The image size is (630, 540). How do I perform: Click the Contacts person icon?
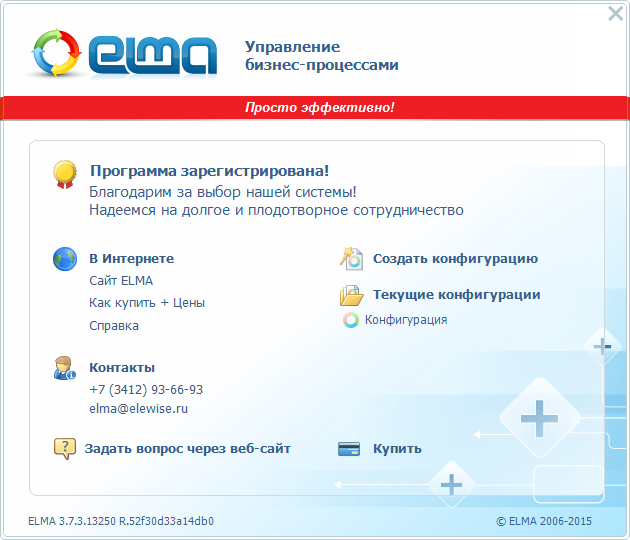65,368
